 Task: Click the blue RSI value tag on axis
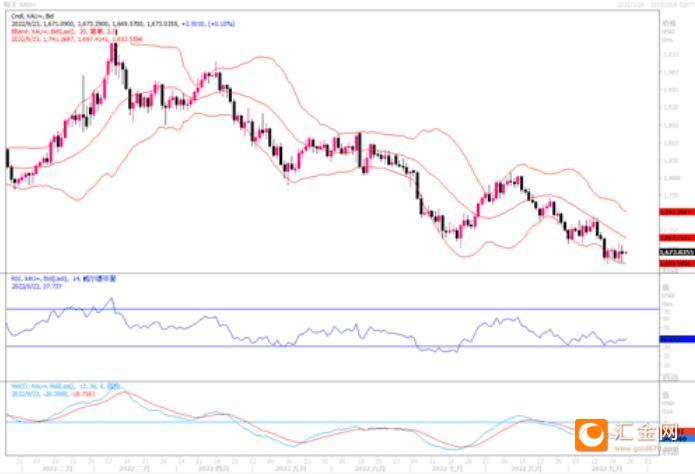click(x=677, y=339)
